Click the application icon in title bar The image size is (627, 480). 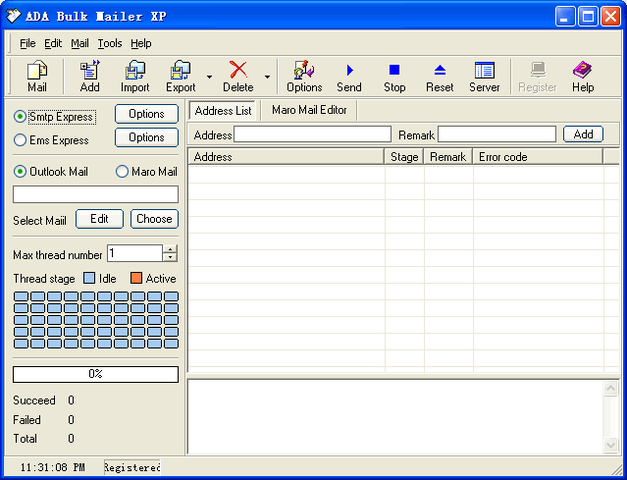[13, 16]
